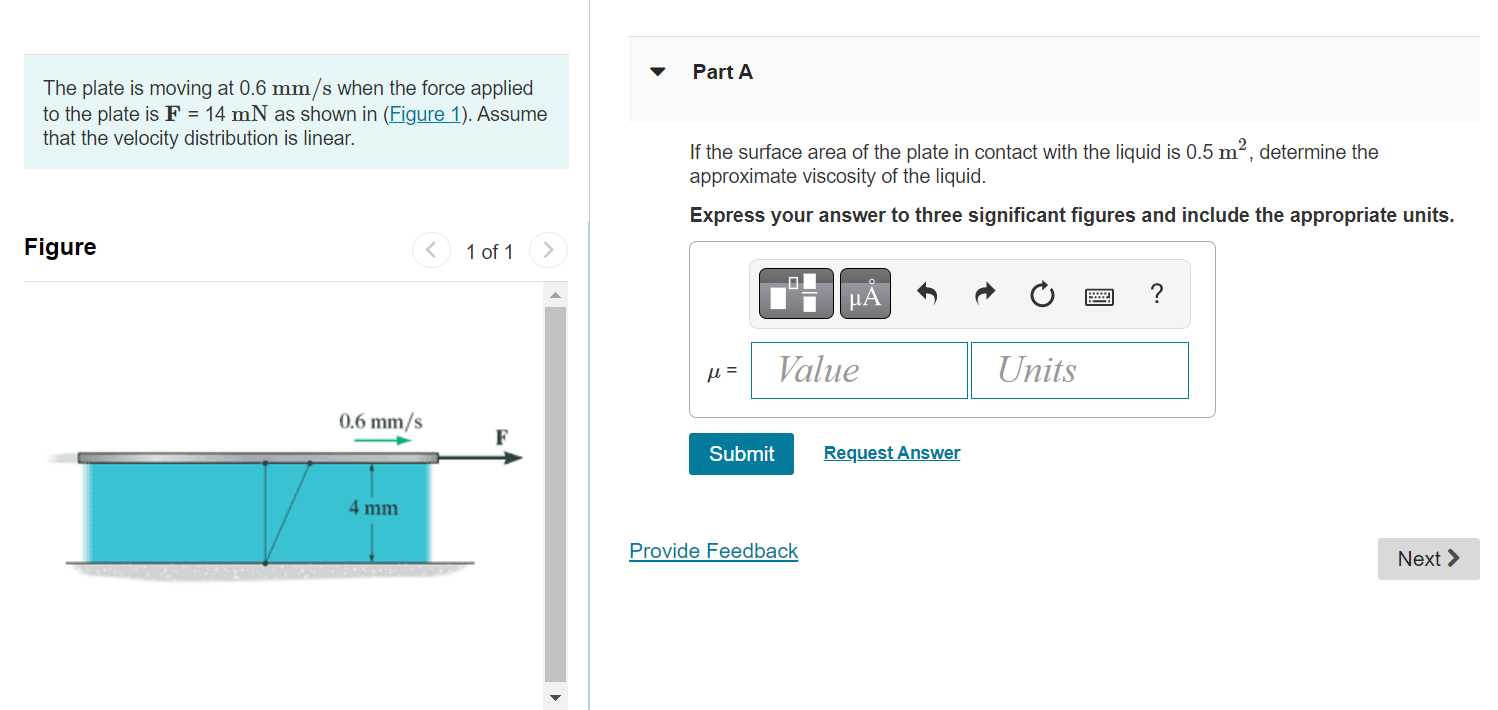Image resolution: width=1498 pixels, height=710 pixels.
Task: Open the Figure 1 hyperlink
Action: [425, 113]
